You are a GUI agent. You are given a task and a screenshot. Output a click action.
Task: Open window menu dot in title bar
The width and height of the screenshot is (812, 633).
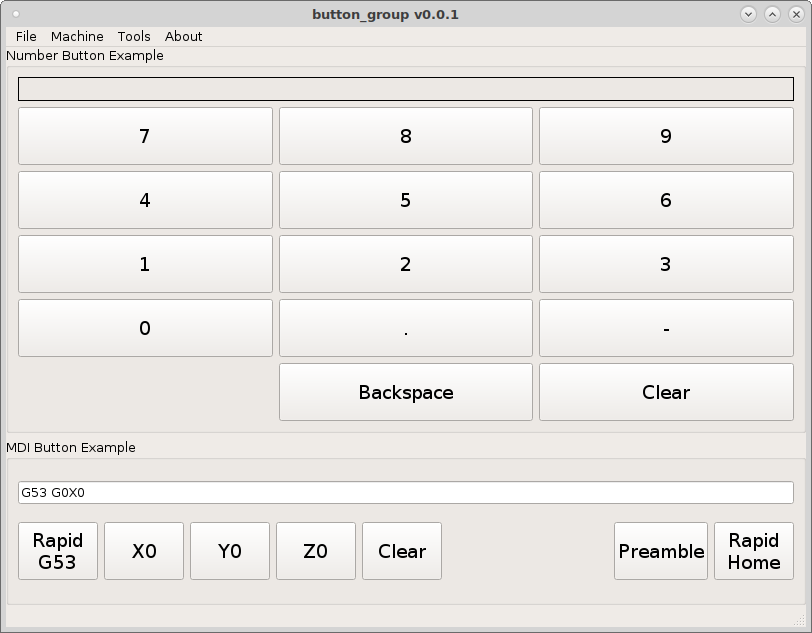click(x=16, y=15)
